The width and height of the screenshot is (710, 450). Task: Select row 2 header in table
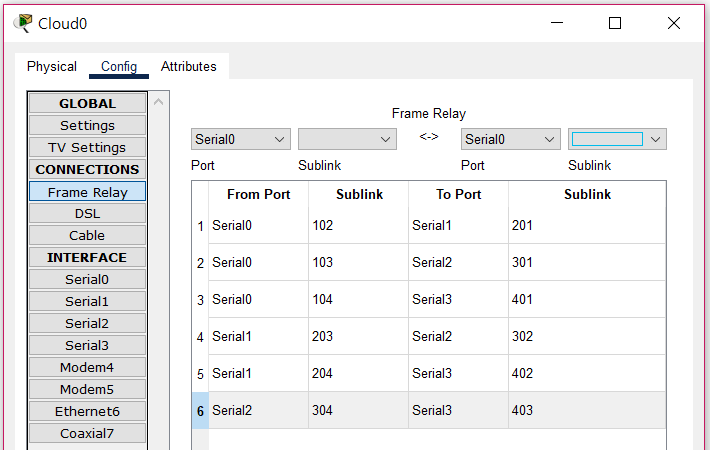coord(200,263)
